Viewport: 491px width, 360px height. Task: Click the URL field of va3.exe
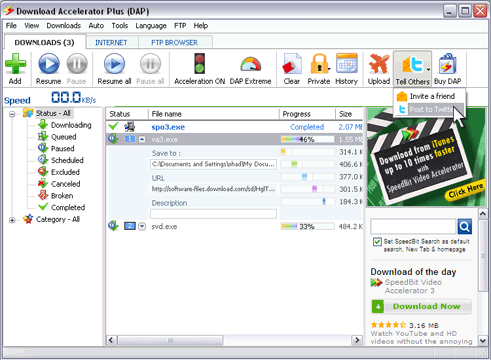[x=213, y=189]
